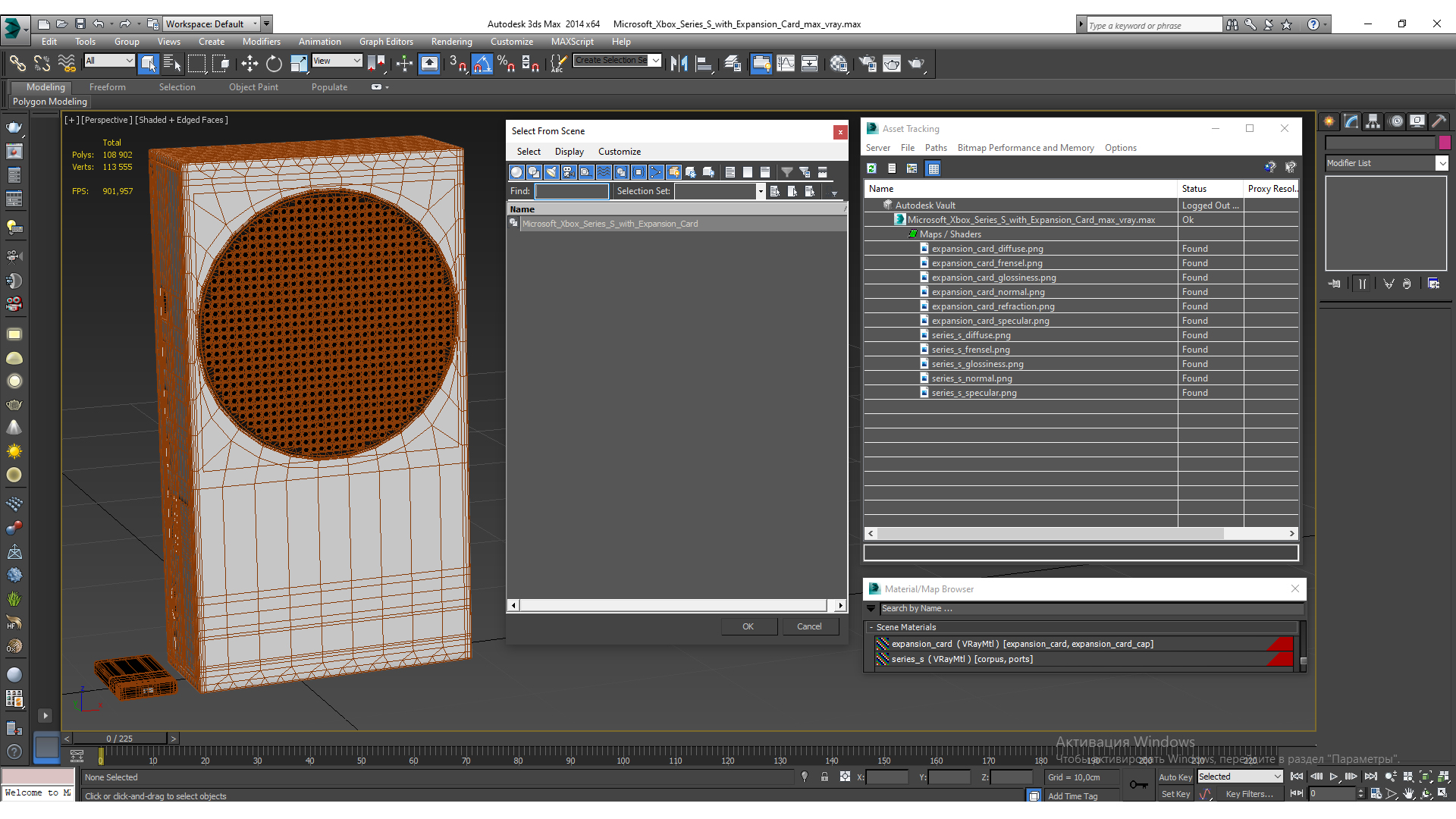Open the selection filter All dropdown
Viewport: 1456px width, 819px height.
point(109,61)
